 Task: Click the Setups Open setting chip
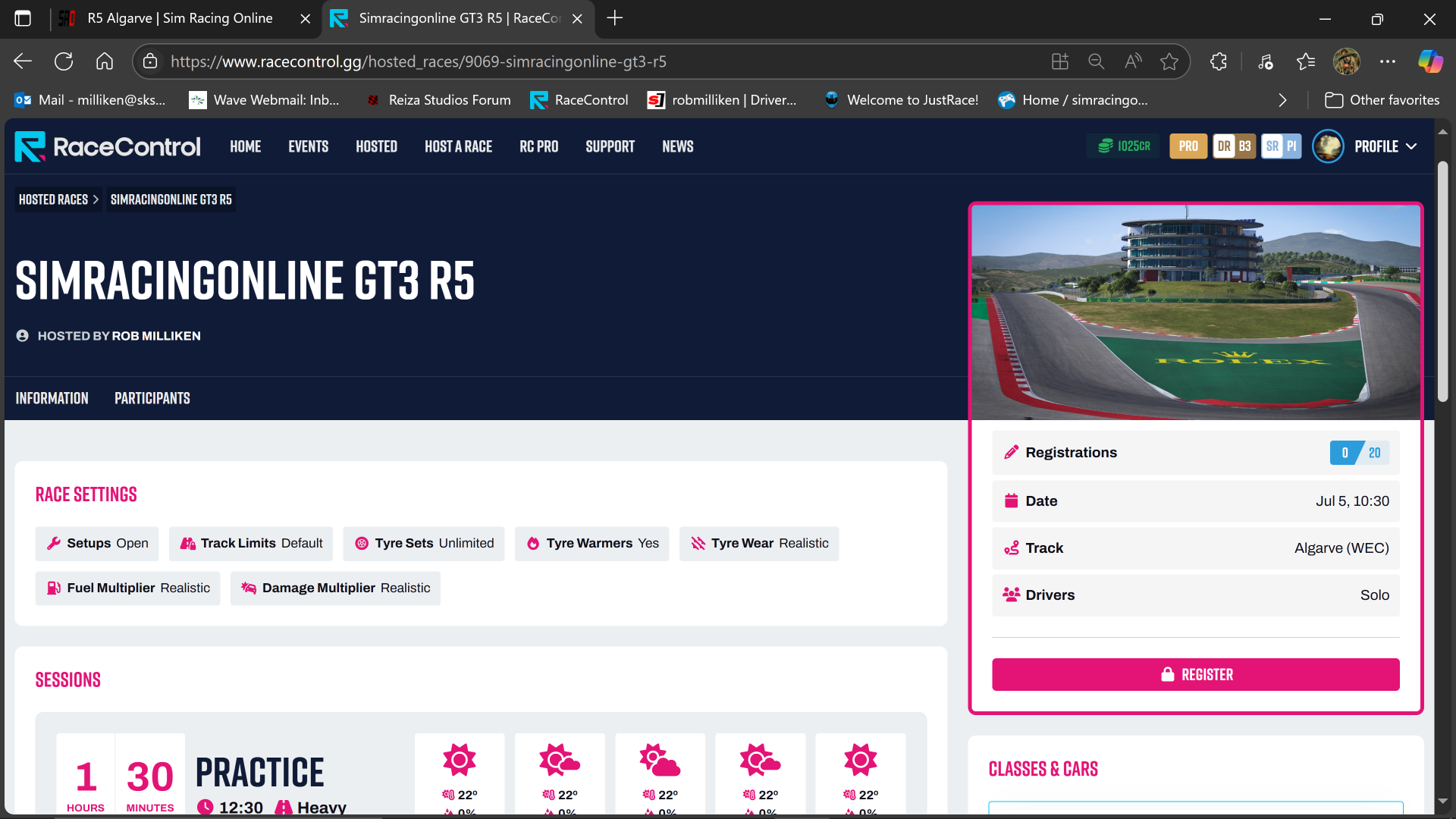click(97, 543)
